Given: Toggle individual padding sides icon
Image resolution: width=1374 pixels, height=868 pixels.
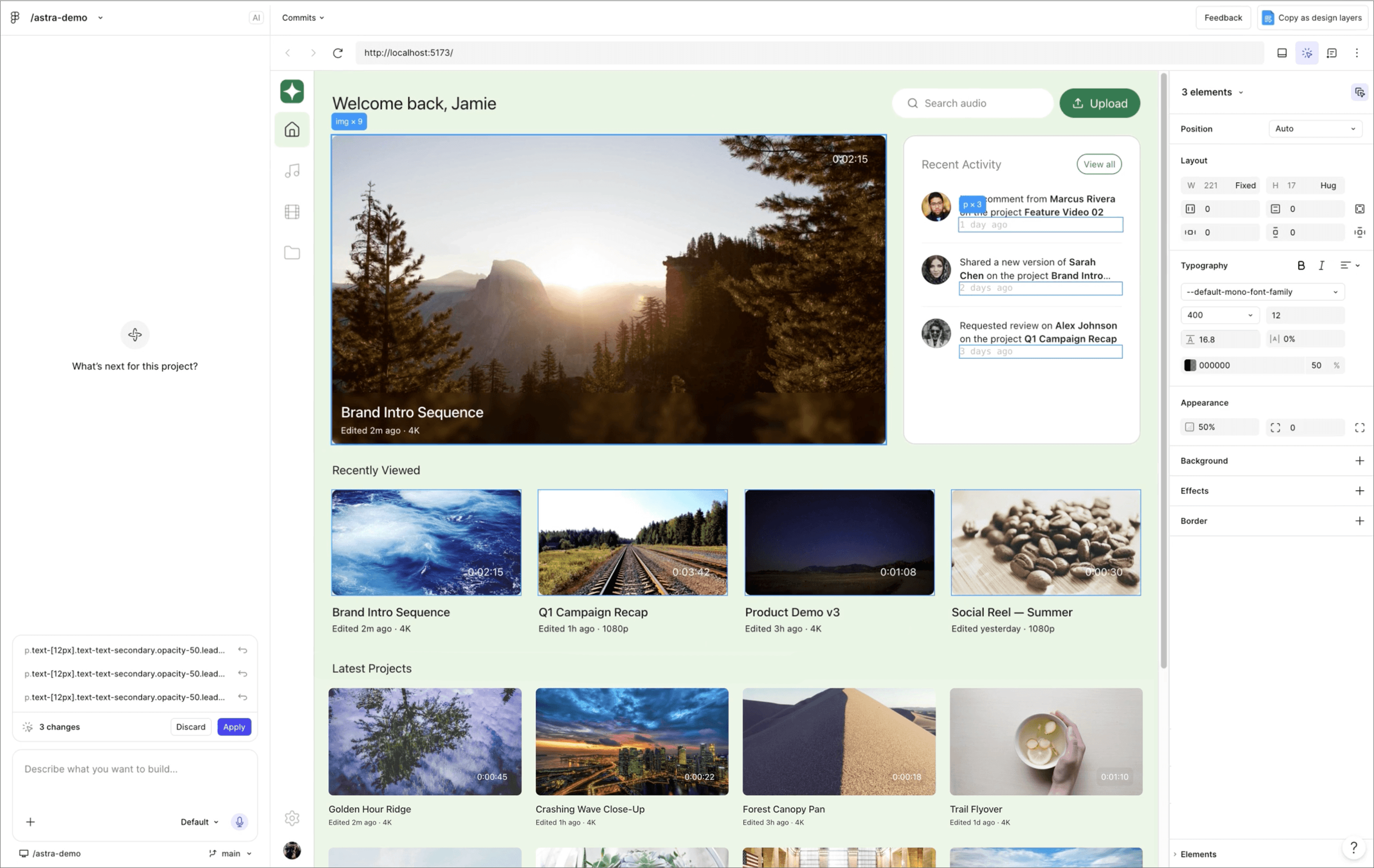Looking at the screenshot, I should pyautogui.click(x=1360, y=209).
